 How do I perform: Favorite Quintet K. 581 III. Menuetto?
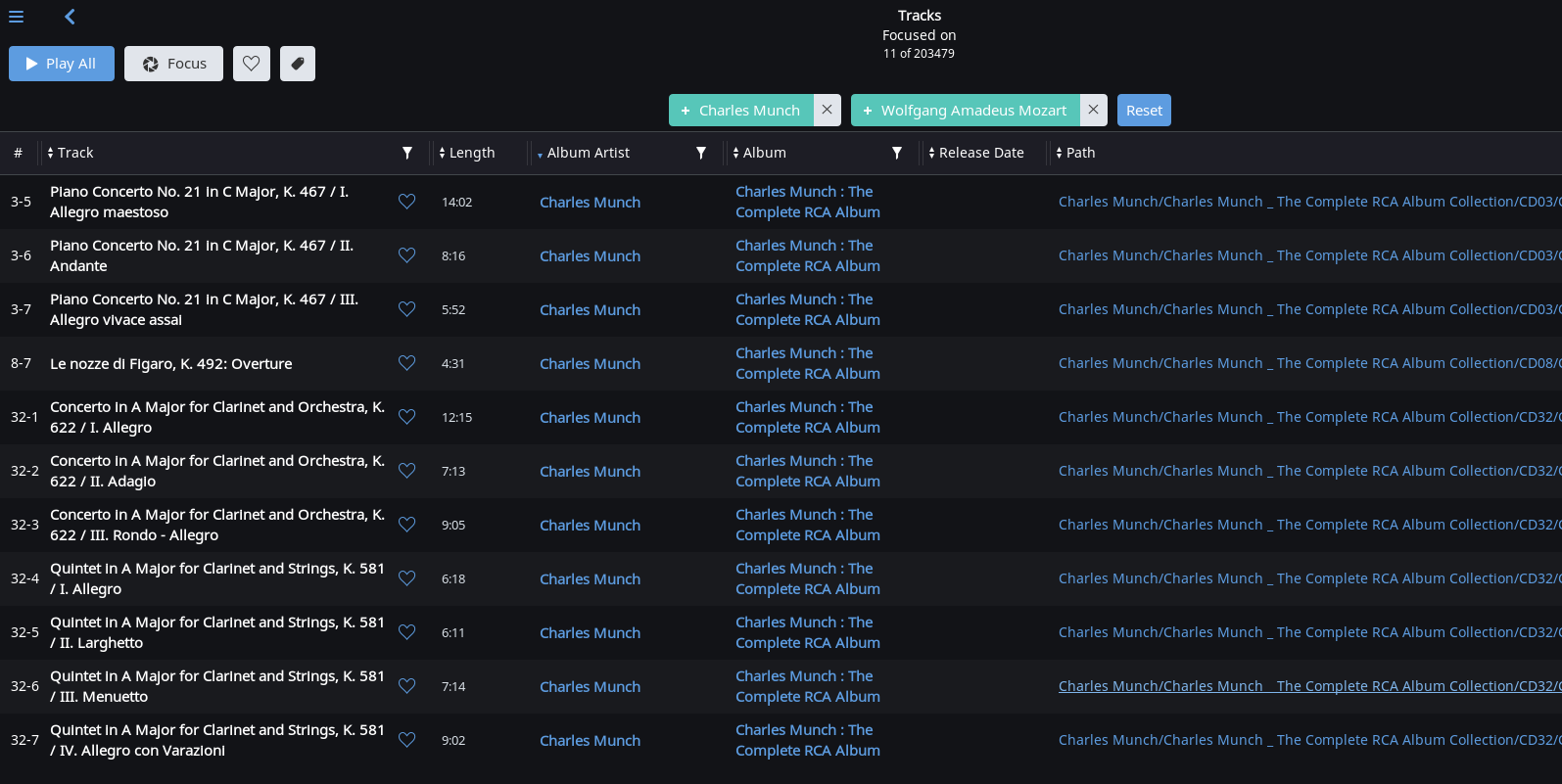pyautogui.click(x=407, y=686)
